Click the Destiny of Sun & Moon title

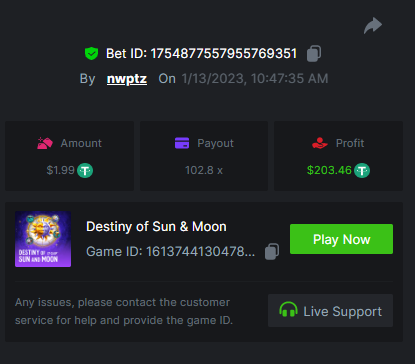tap(156, 227)
